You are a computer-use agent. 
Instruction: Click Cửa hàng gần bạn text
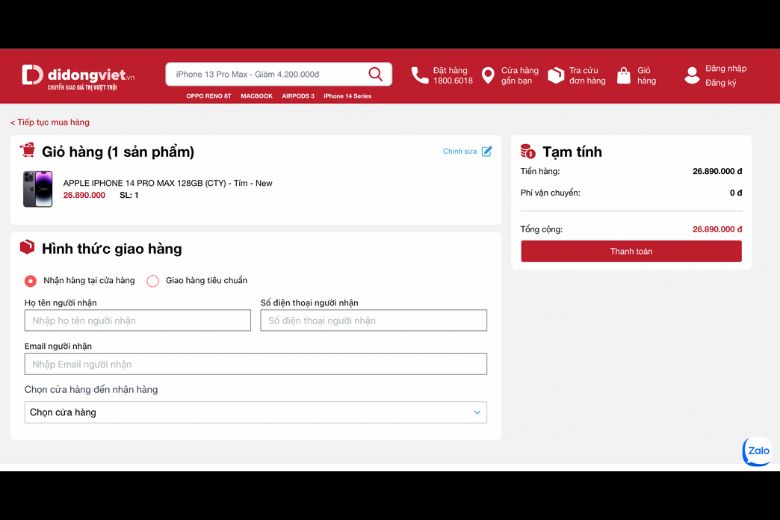[x=520, y=76]
